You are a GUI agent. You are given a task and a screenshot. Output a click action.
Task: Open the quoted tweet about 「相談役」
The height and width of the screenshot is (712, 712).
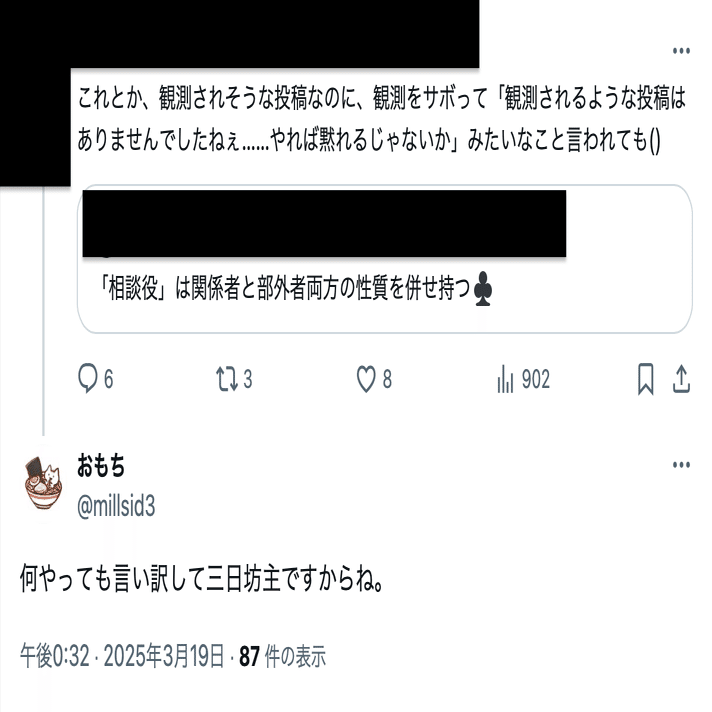pos(385,259)
